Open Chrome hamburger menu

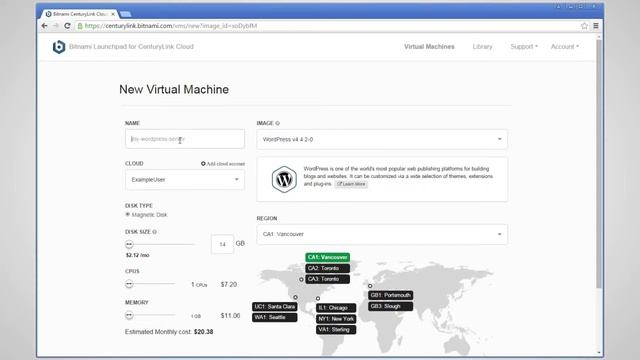(x=596, y=26)
